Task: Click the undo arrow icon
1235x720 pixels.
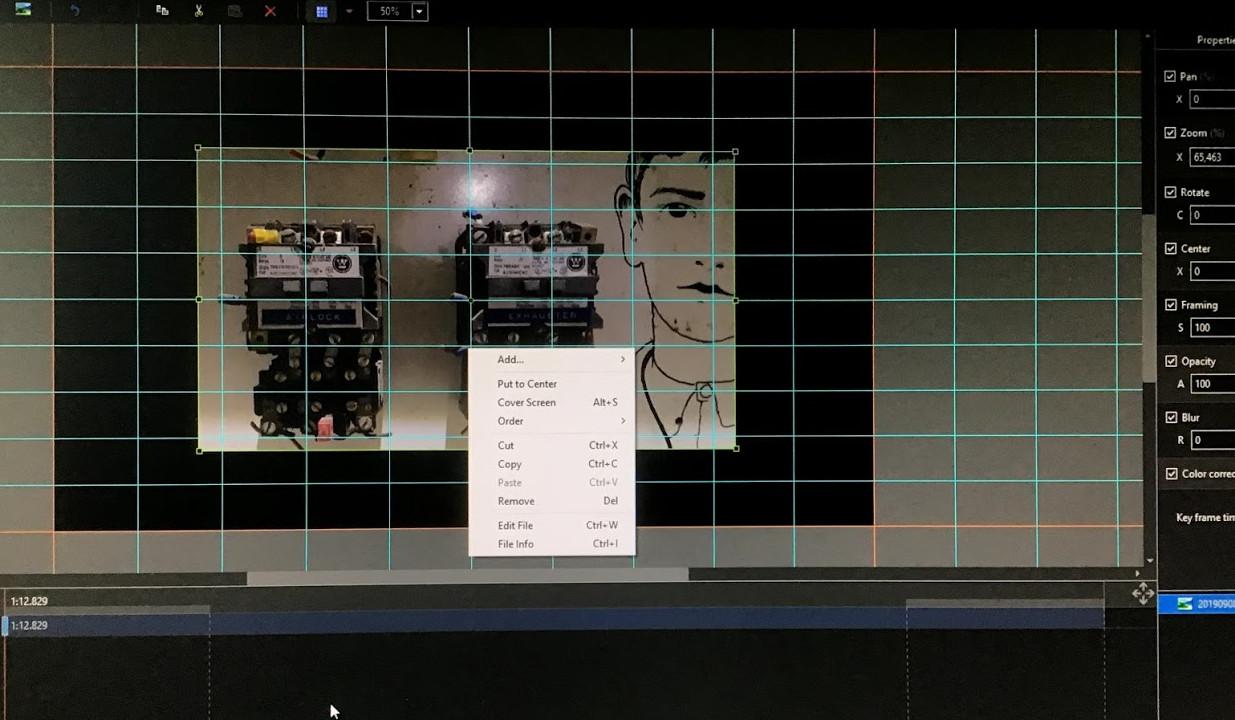Action: pos(75,11)
